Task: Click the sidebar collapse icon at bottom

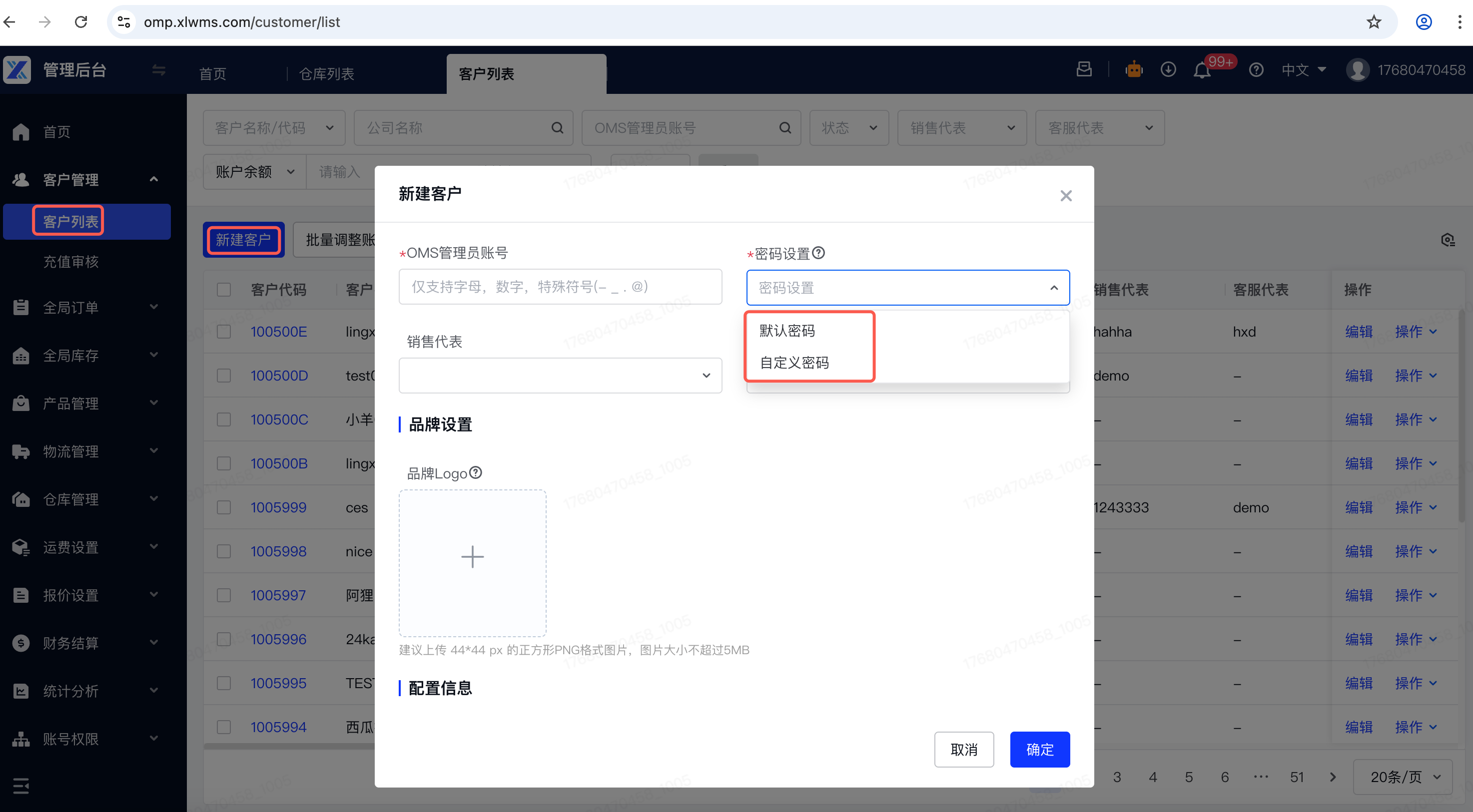Action: 20,786
